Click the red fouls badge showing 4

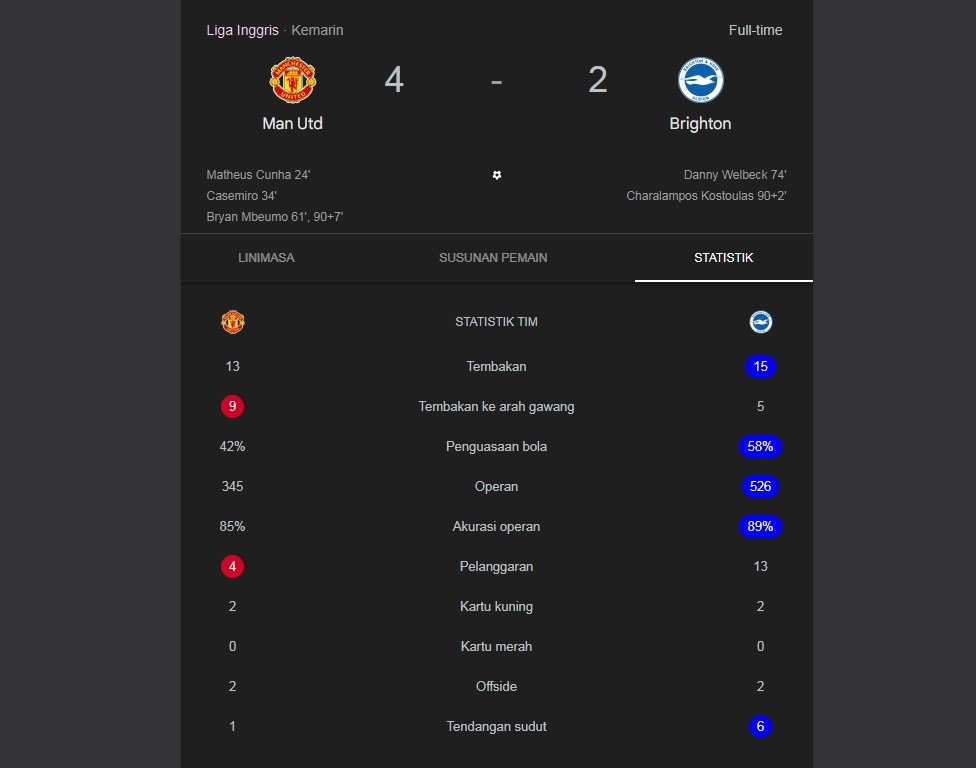pos(233,566)
